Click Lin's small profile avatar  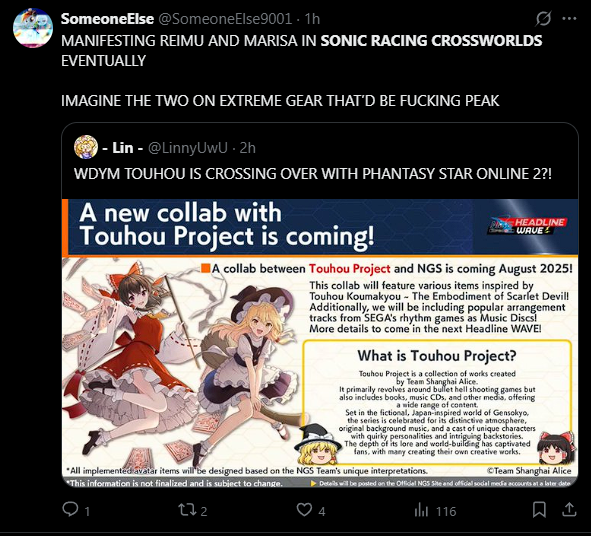[86, 147]
